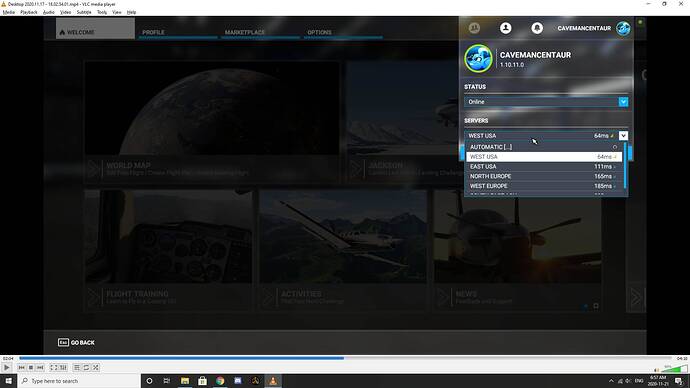Toggle VLC fullscreen button
The width and height of the screenshot is (690, 388).
53,367
